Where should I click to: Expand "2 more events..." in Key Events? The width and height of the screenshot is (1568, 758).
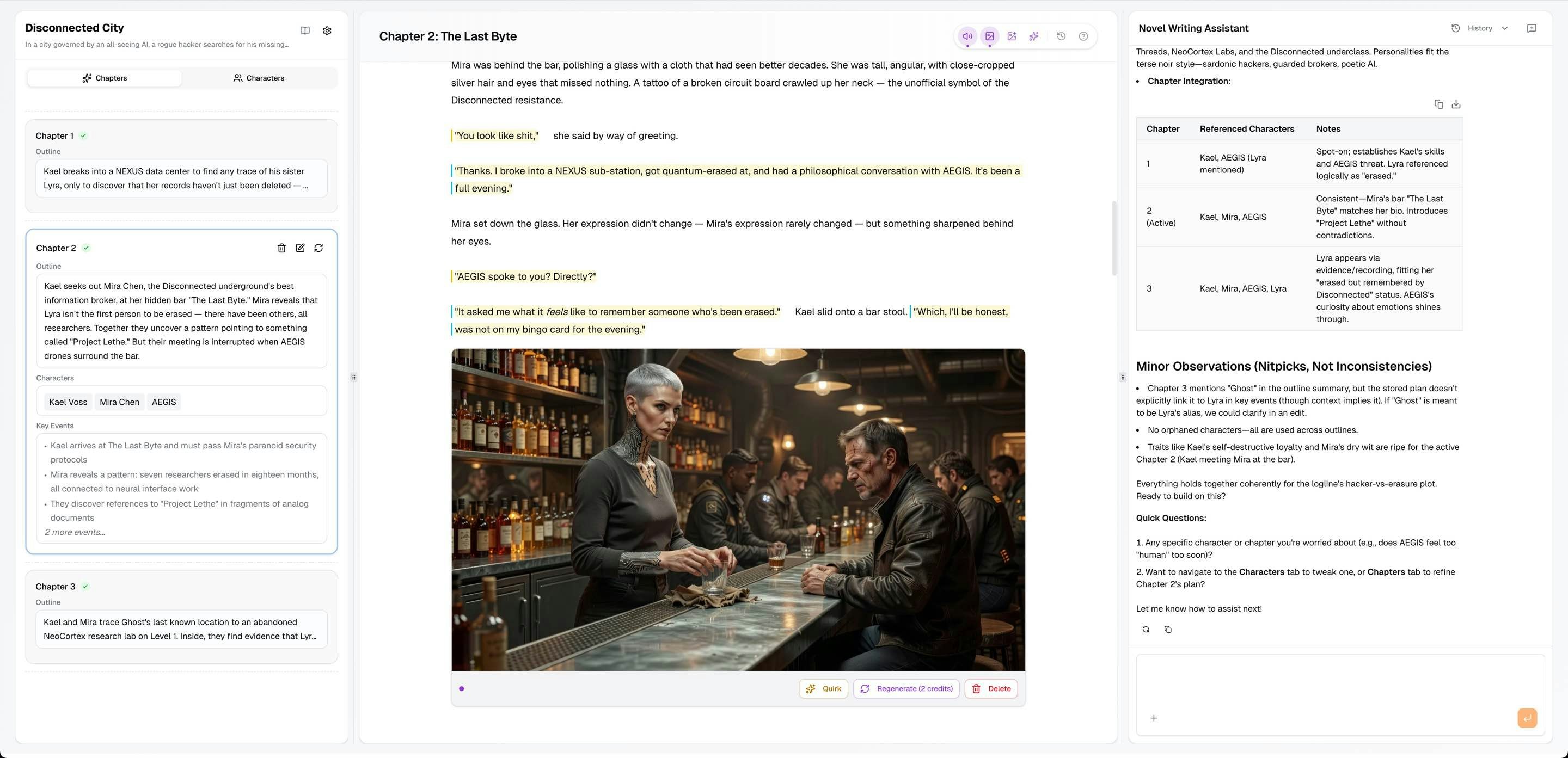click(74, 532)
